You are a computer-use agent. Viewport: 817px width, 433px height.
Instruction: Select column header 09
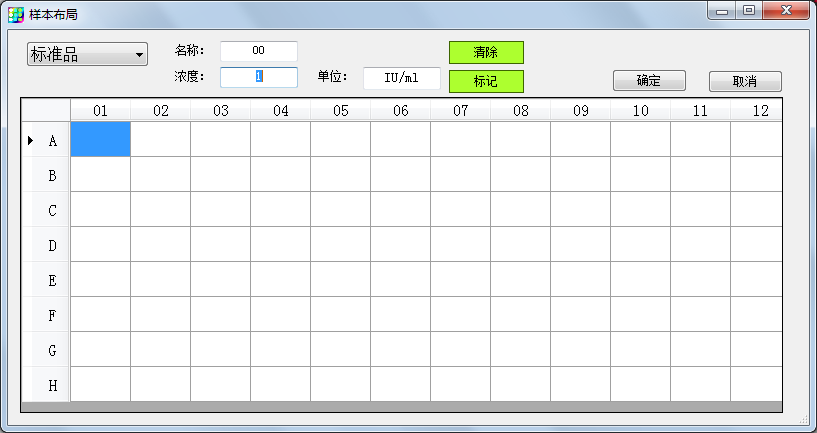pos(580,110)
